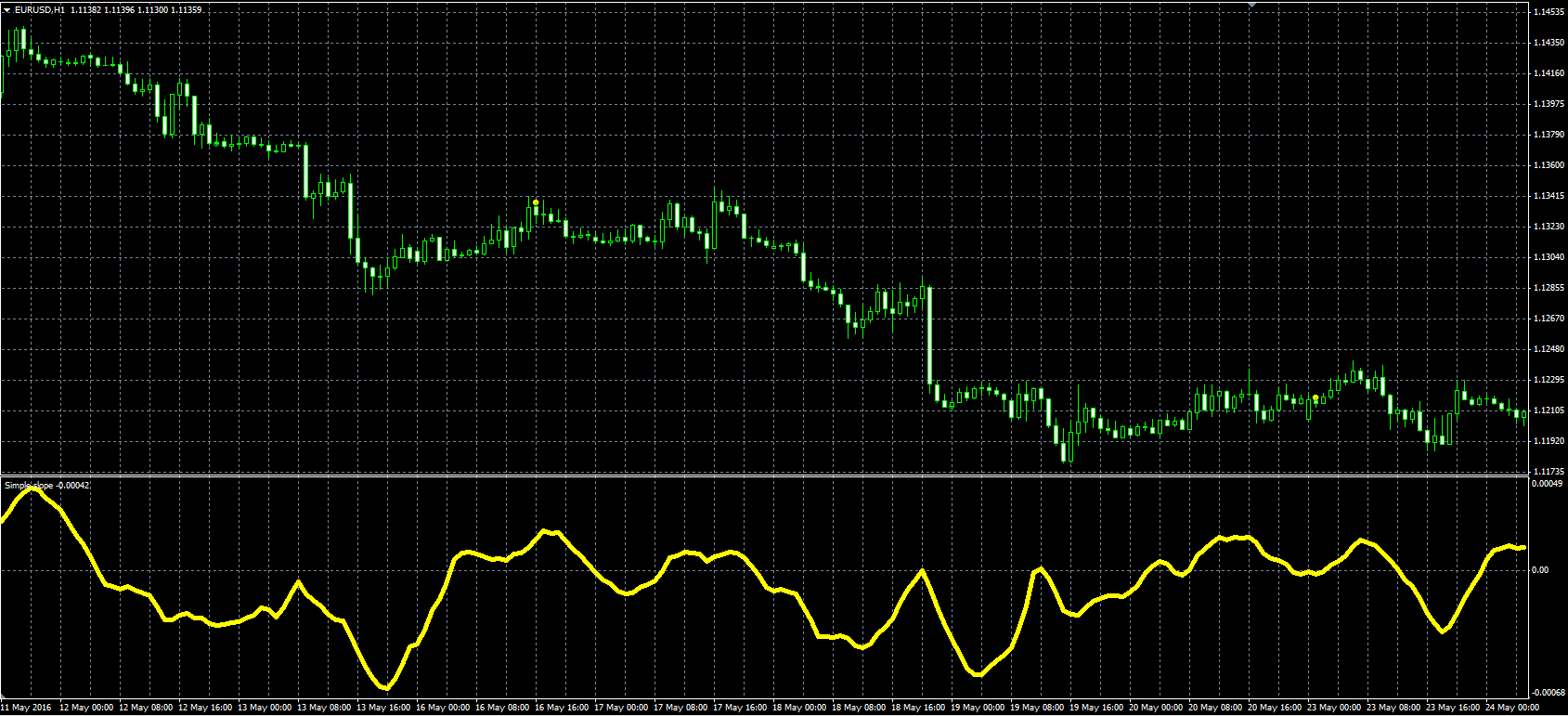Click the '18 May 08:00' time axis label

859,708
